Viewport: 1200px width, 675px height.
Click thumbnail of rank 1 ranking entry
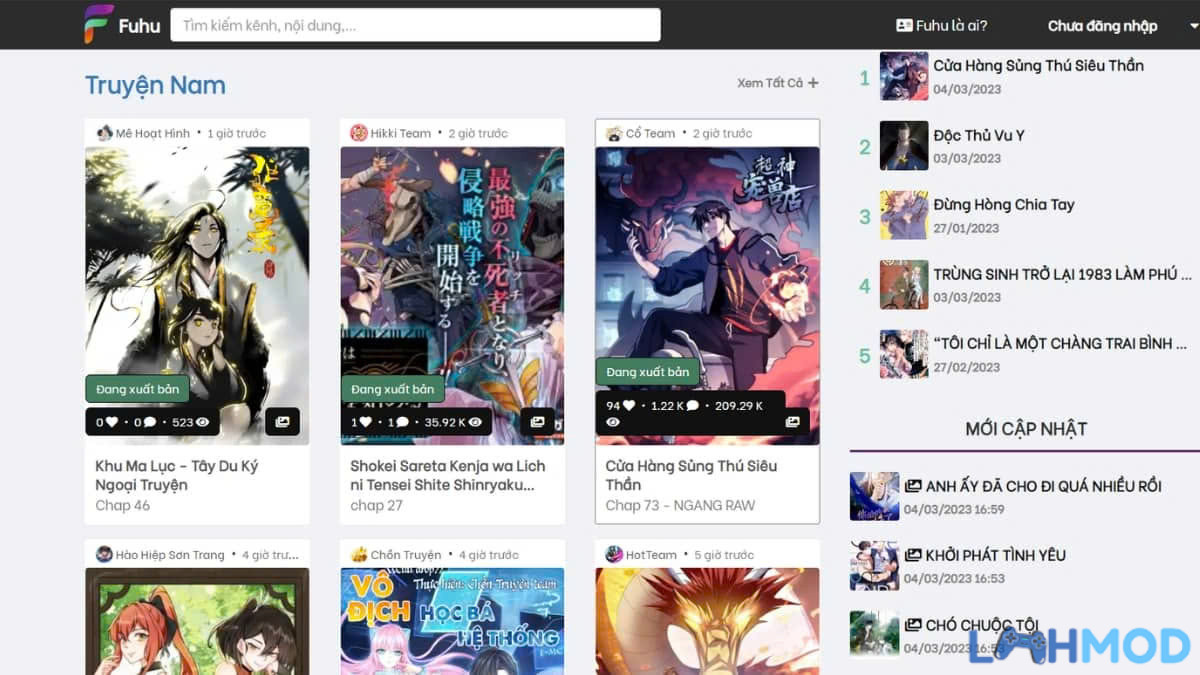[904, 76]
